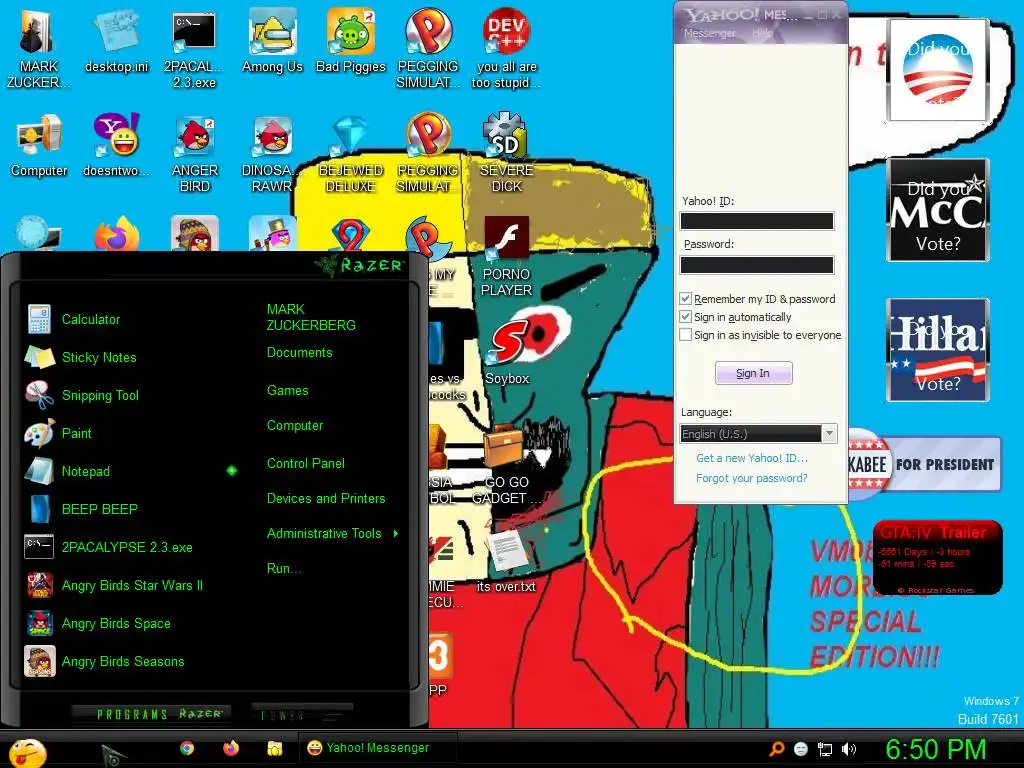
Task: Click the Sign In button
Action: (754, 373)
